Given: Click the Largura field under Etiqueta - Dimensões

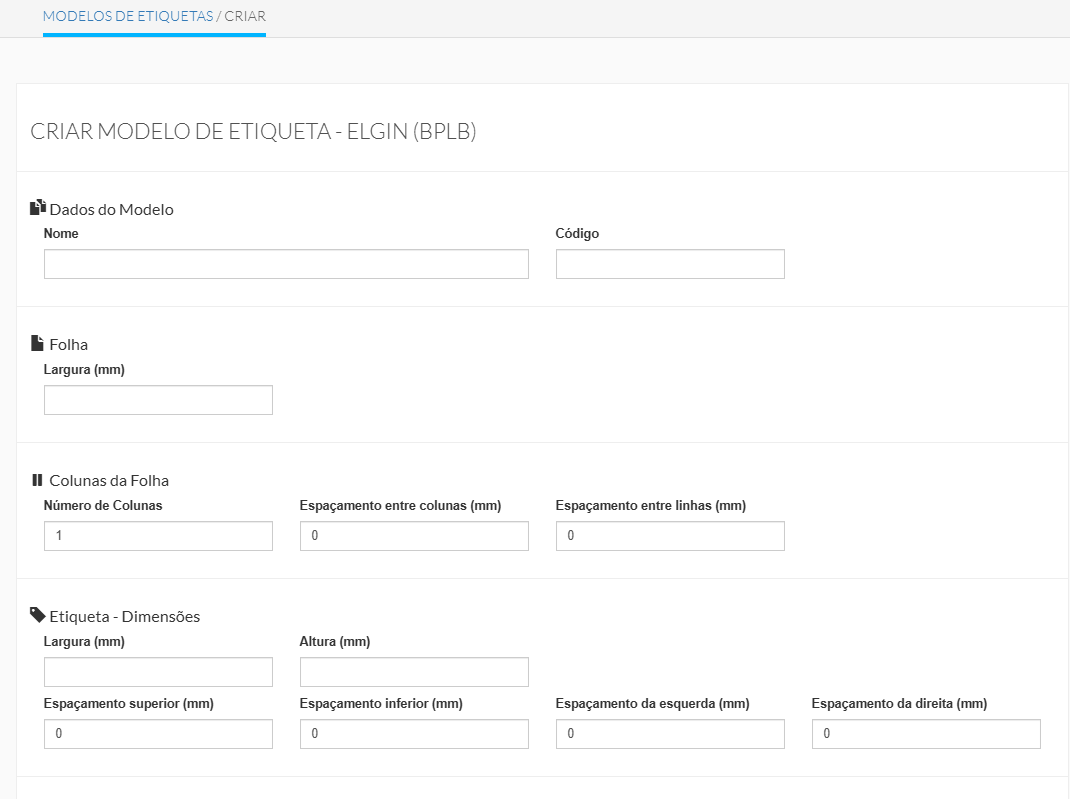Looking at the screenshot, I should 158,672.
